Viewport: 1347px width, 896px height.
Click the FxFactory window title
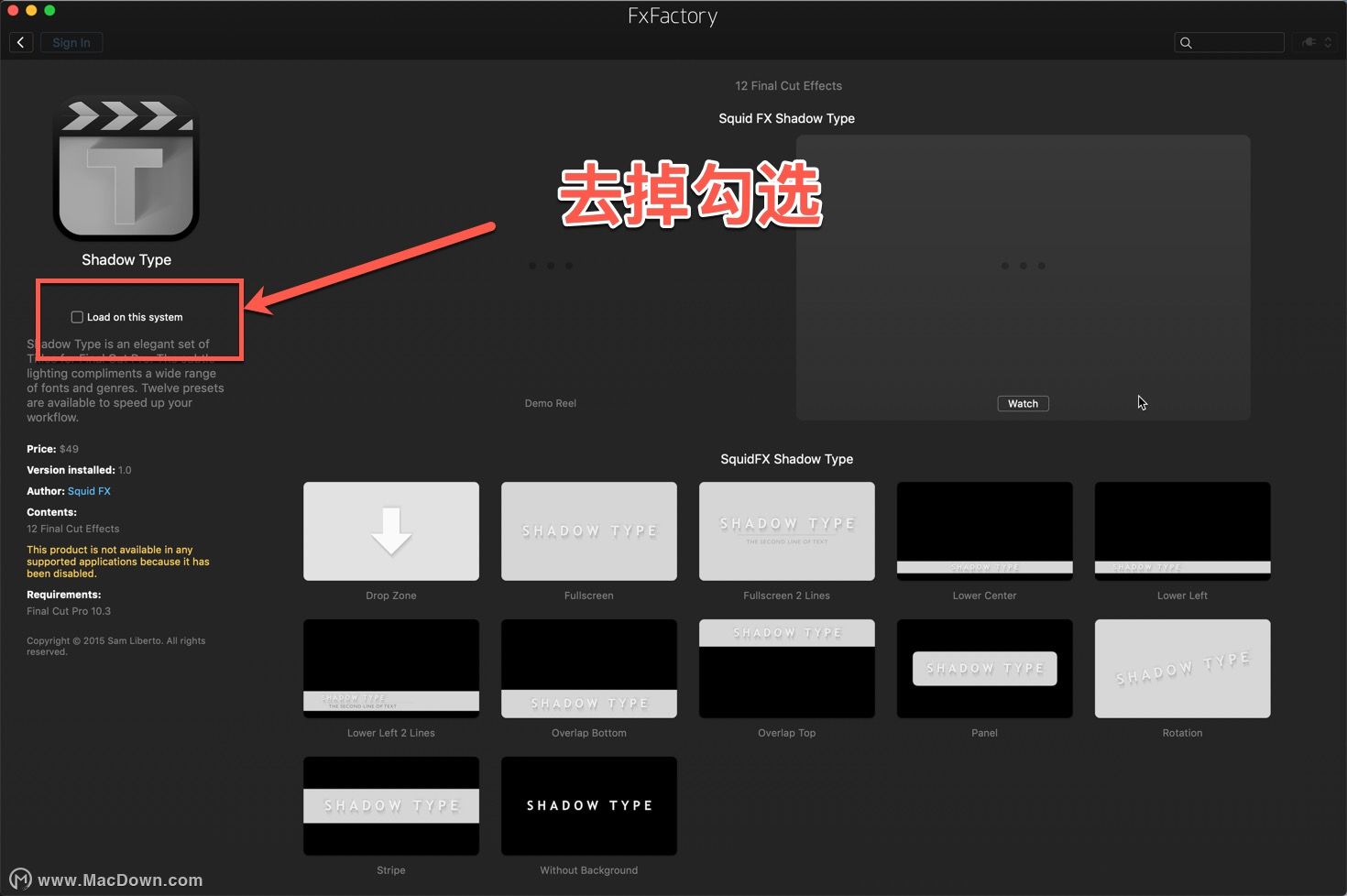673,16
